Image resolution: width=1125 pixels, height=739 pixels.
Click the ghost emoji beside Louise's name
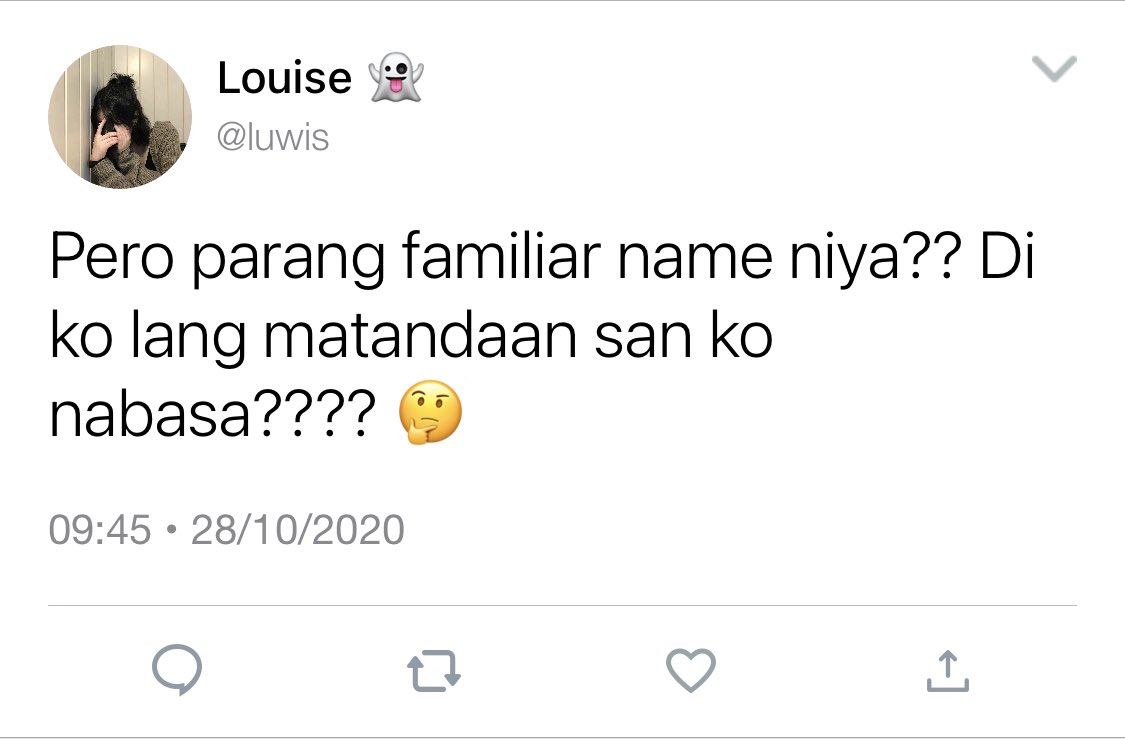(x=396, y=77)
